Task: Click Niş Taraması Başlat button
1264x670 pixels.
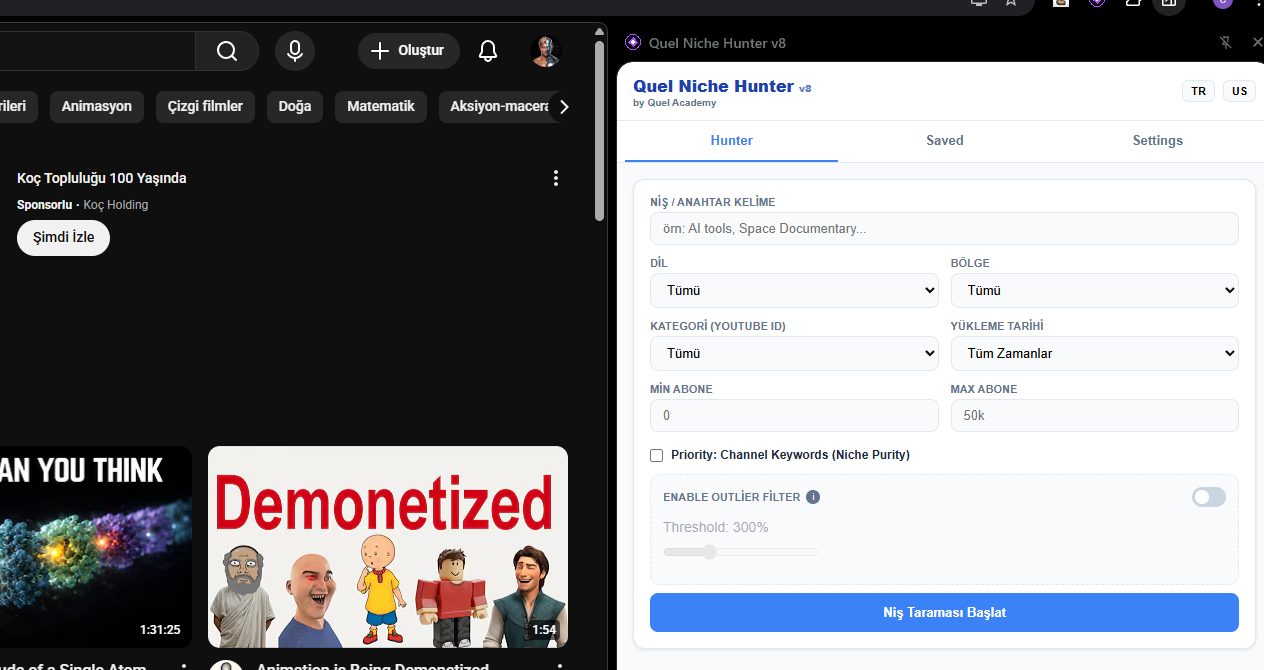Action: (944, 612)
